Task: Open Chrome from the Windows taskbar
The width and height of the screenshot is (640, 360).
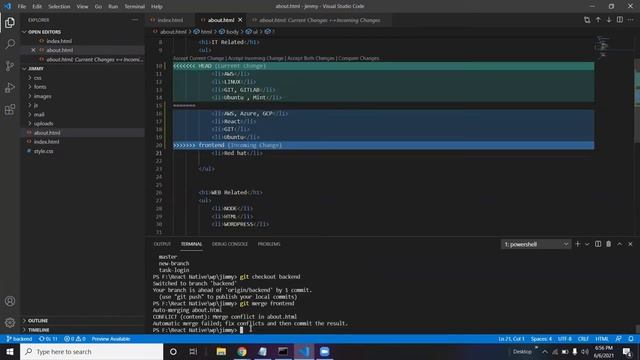Action: click(242, 351)
